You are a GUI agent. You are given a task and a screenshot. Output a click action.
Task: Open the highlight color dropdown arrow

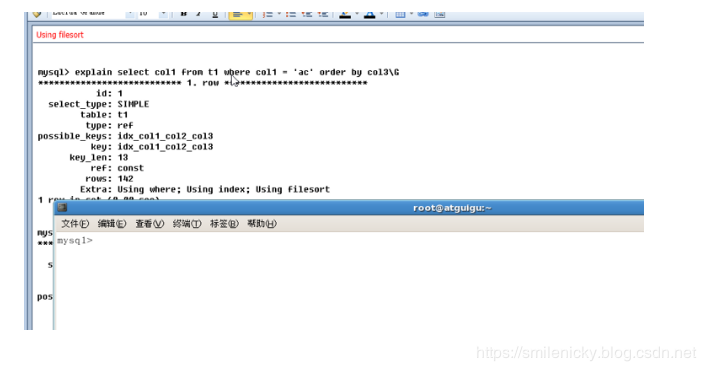coord(357,14)
